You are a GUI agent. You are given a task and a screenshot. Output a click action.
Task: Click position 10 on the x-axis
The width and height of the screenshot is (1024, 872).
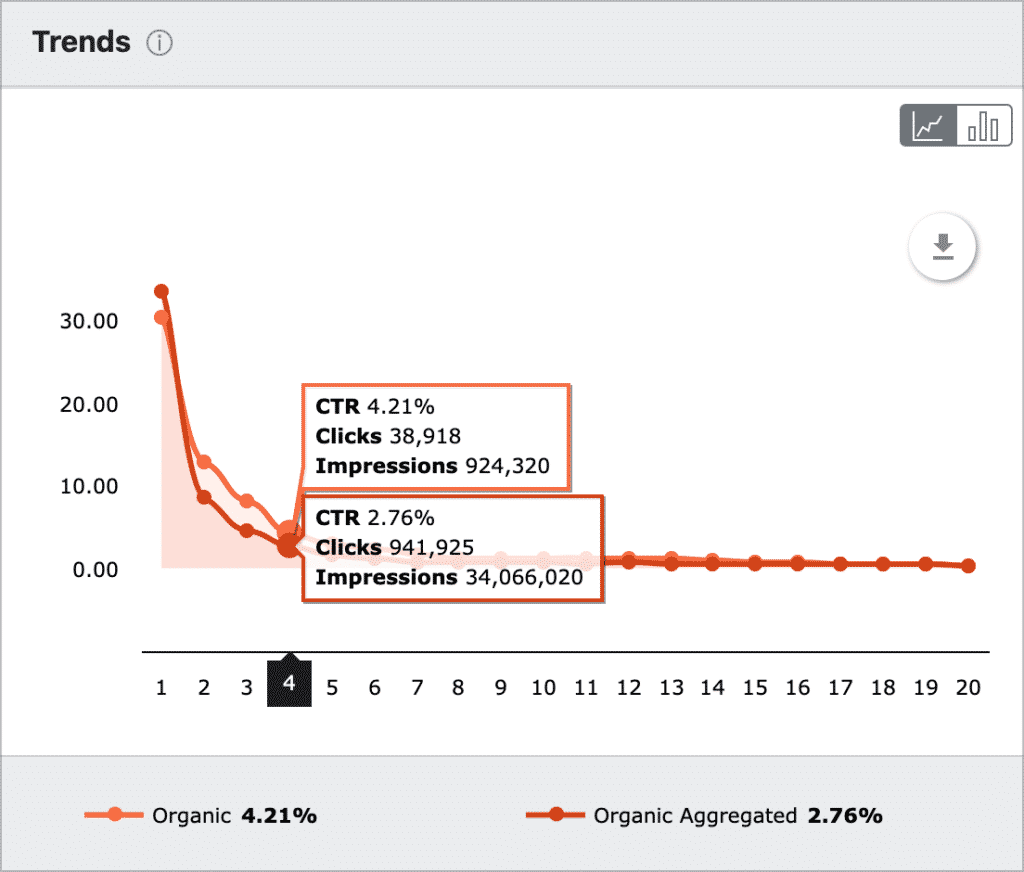tap(543, 688)
